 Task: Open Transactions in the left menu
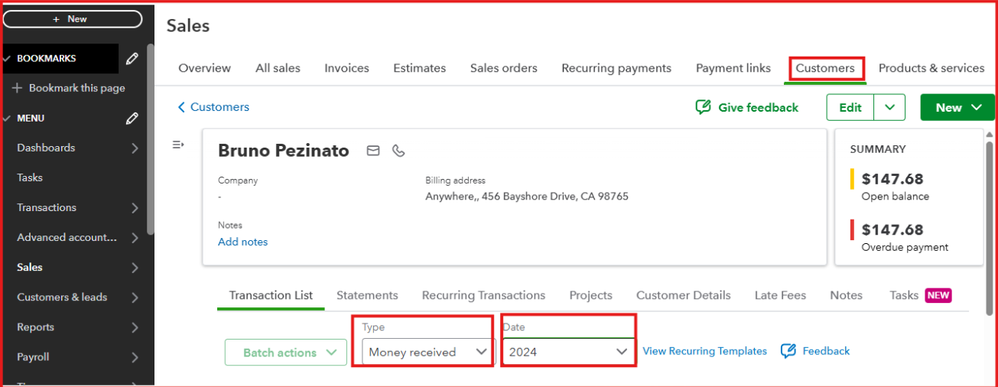46,208
